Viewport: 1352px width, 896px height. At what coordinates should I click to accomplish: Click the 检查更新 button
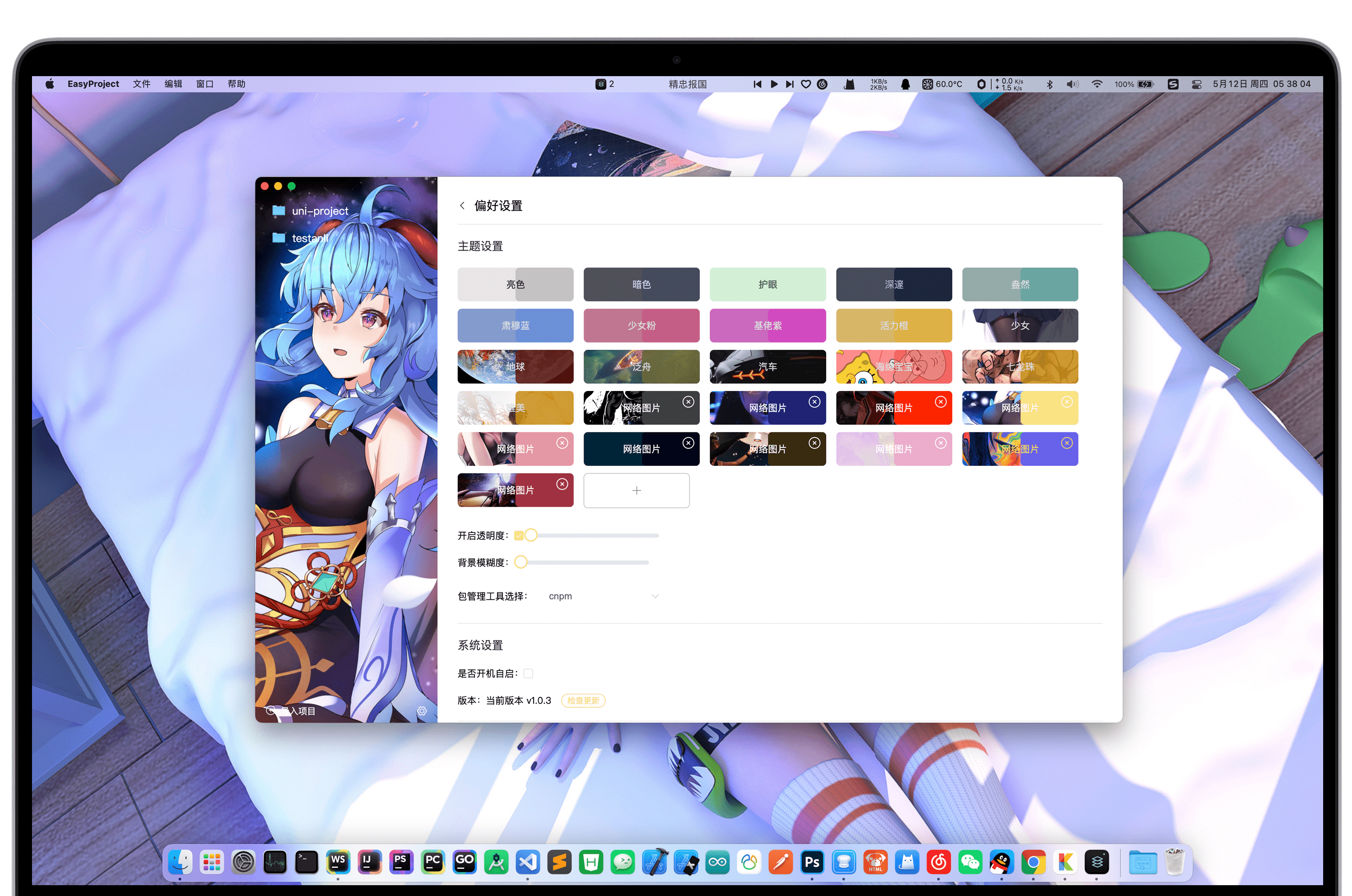coord(583,700)
